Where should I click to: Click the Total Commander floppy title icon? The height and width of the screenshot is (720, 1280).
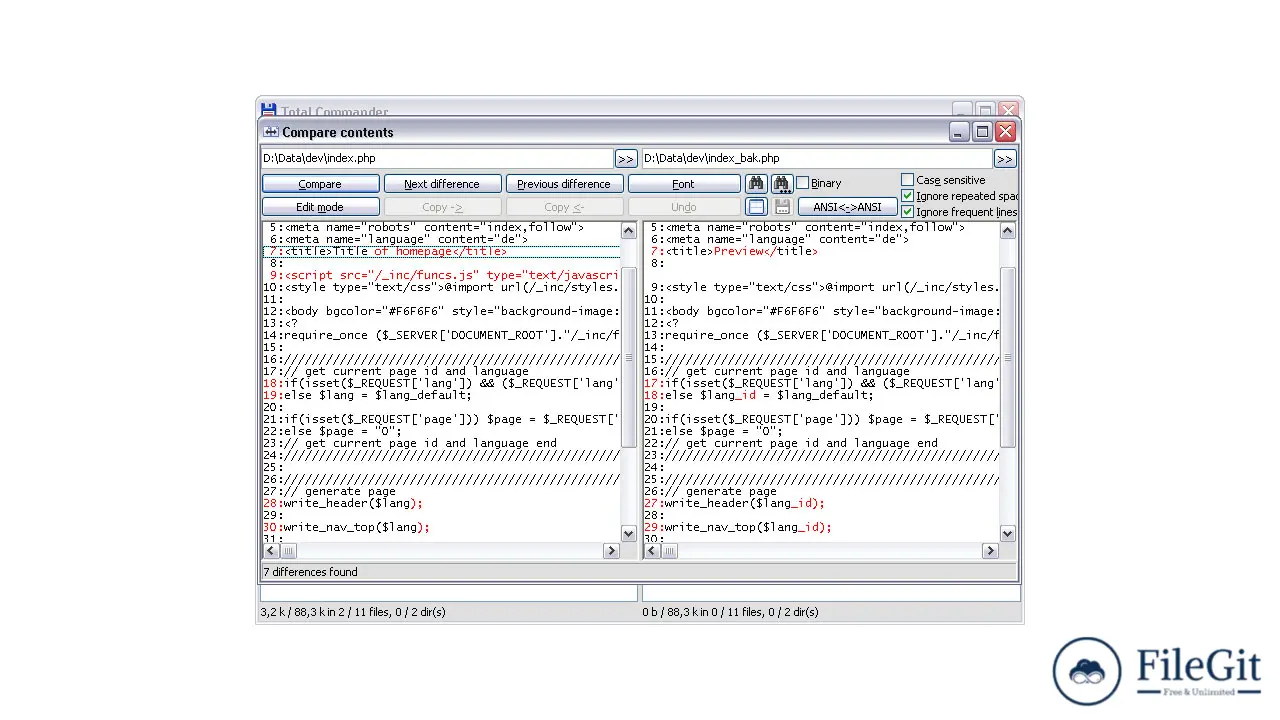[268, 111]
